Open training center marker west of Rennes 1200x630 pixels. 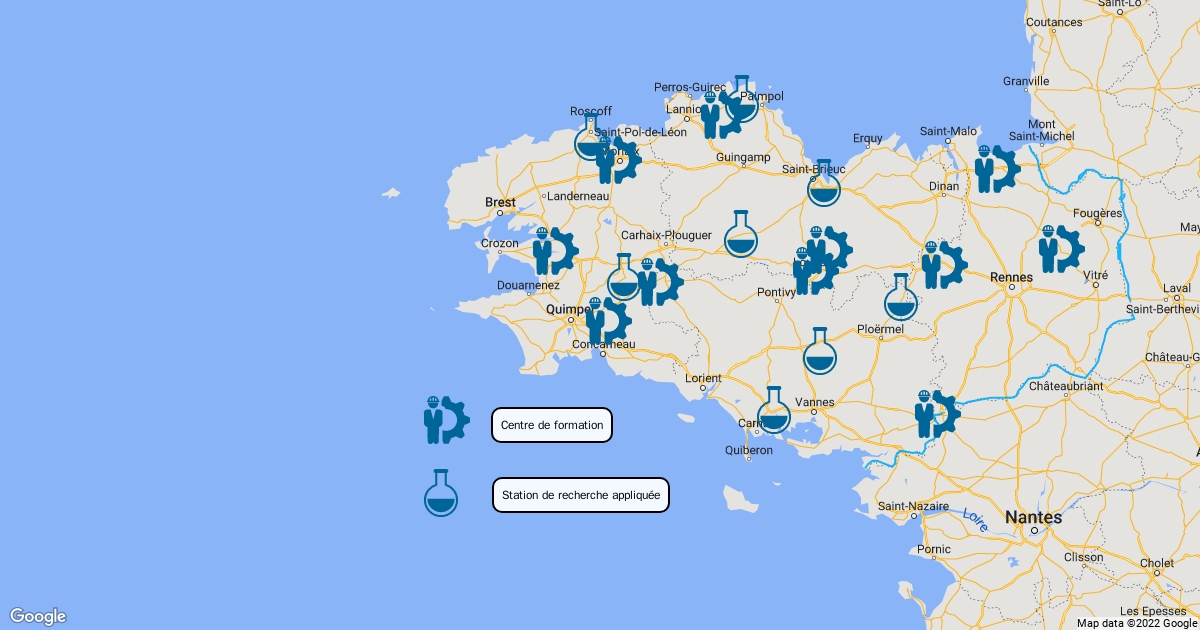pos(943,265)
